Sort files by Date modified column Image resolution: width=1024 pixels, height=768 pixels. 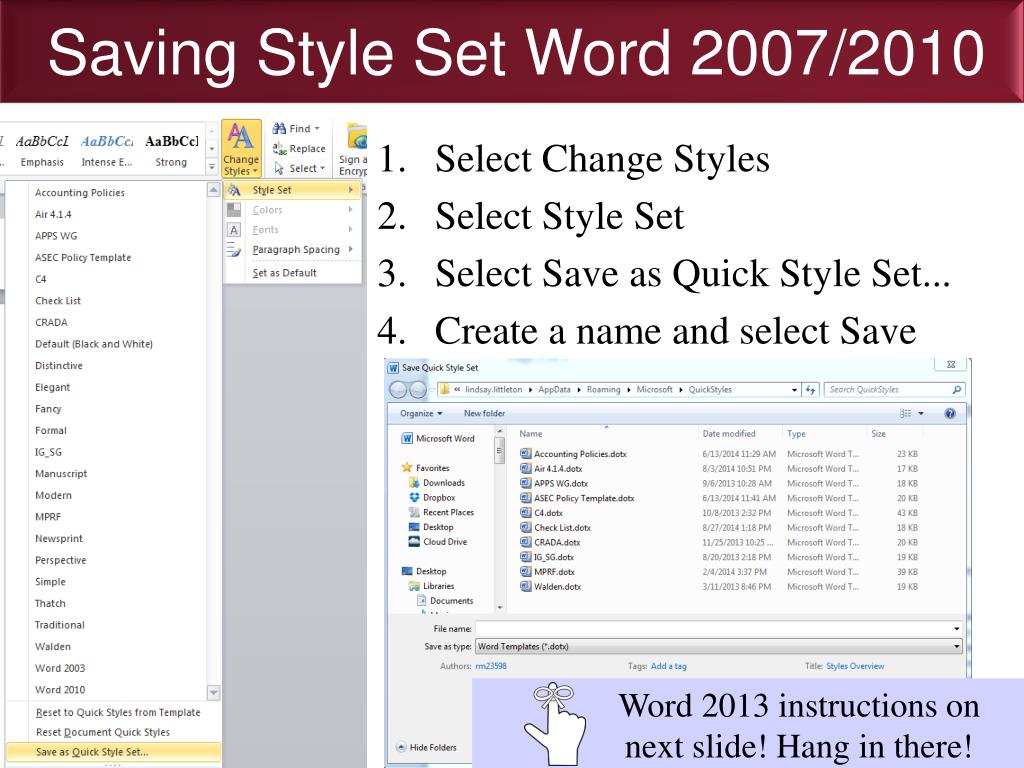pyautogui.click(x=729, y=434)
